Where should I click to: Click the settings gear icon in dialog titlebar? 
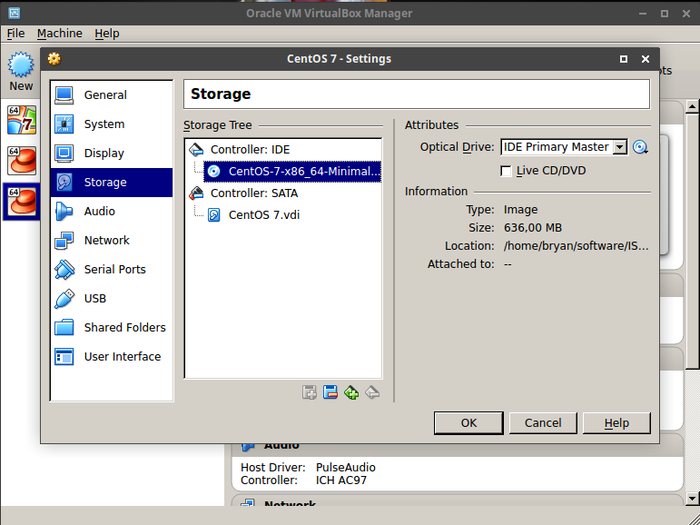coord(54,59)
